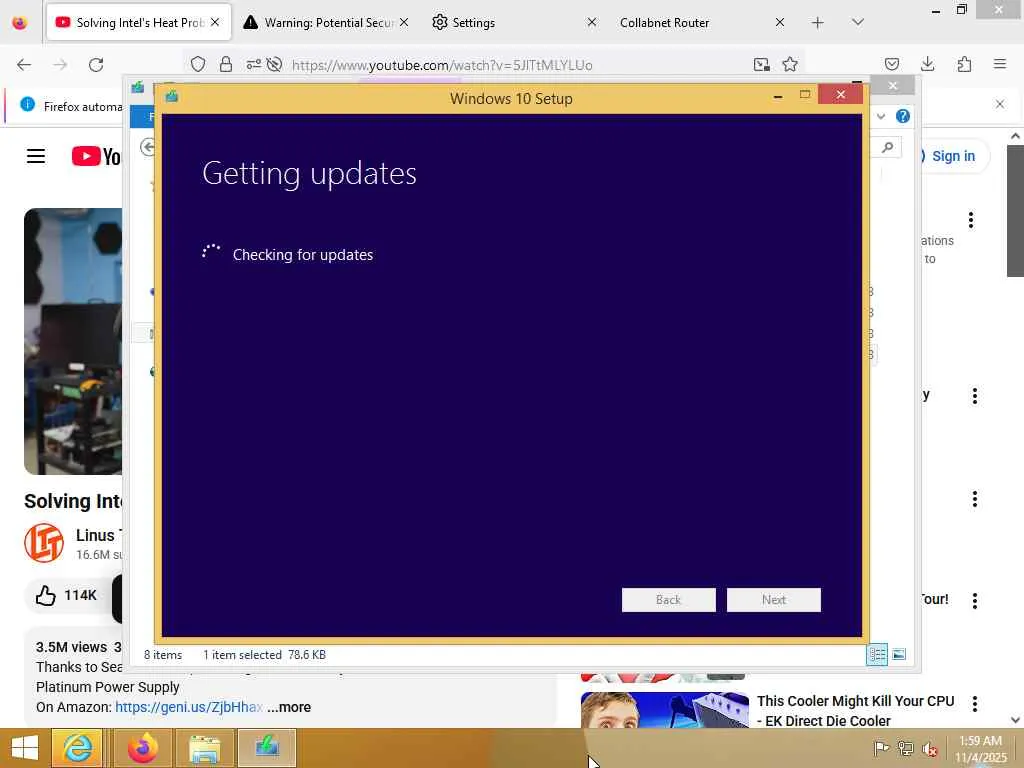1024x768 pixels.
Task: Open a new Firefox tab
Action: [x=818, y=23]
